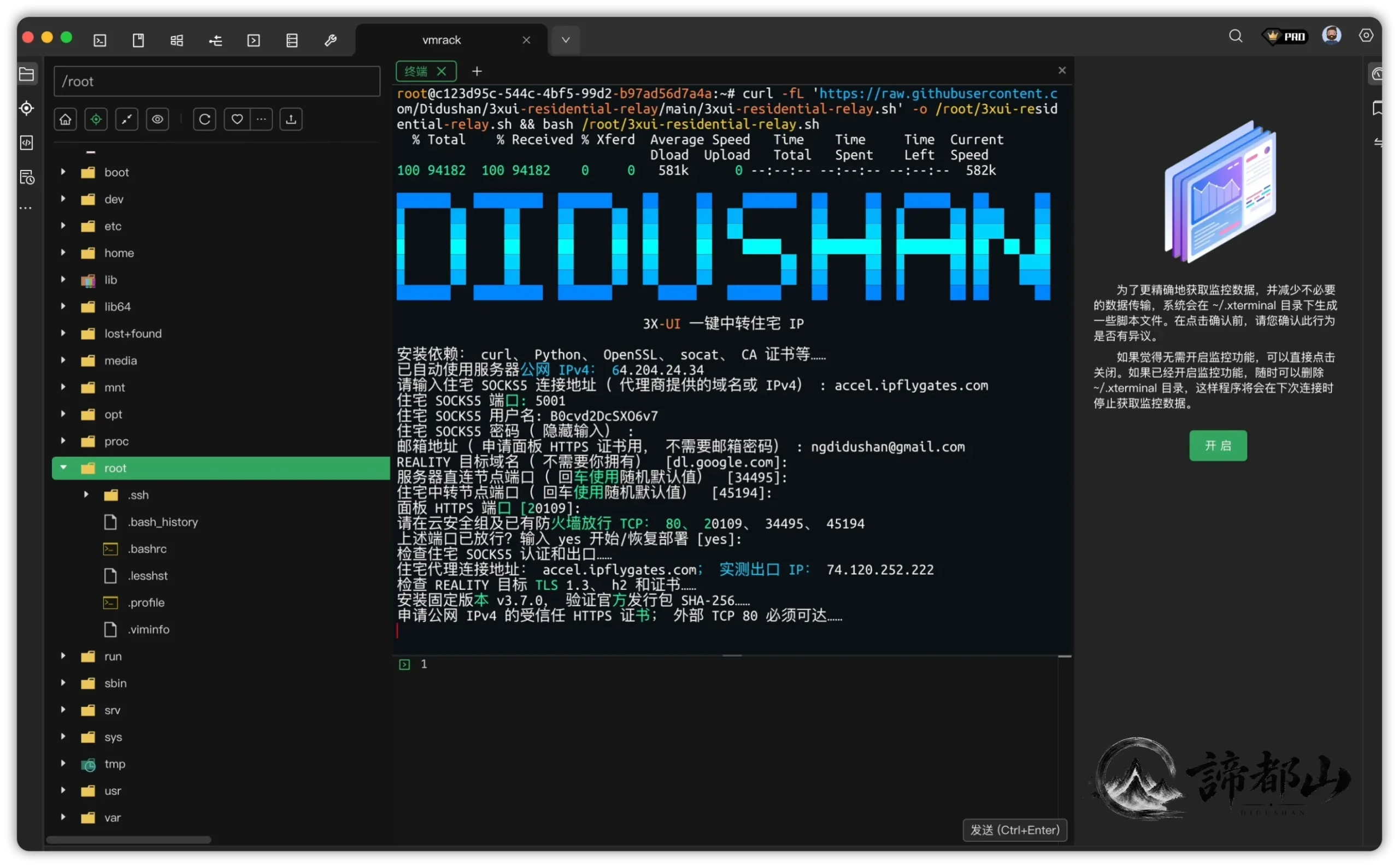
Task: Expand the etc folder
Action: (63, 226)
